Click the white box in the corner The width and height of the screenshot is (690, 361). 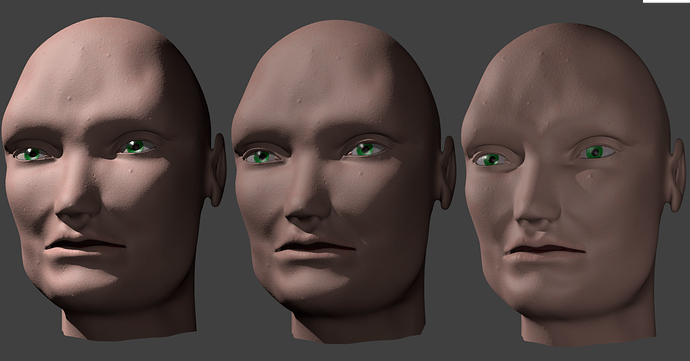666,1
